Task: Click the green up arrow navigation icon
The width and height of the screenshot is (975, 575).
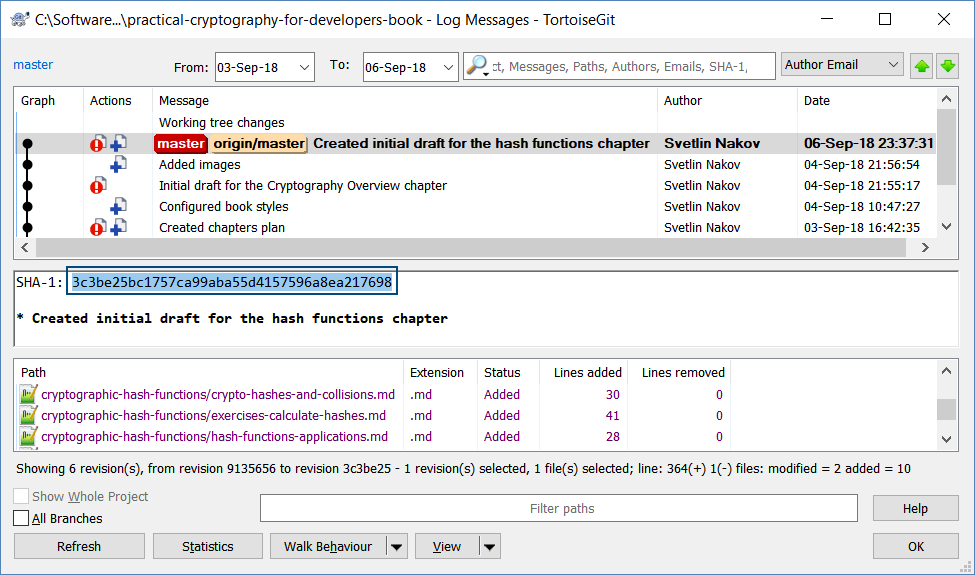Action: (922, 66)
